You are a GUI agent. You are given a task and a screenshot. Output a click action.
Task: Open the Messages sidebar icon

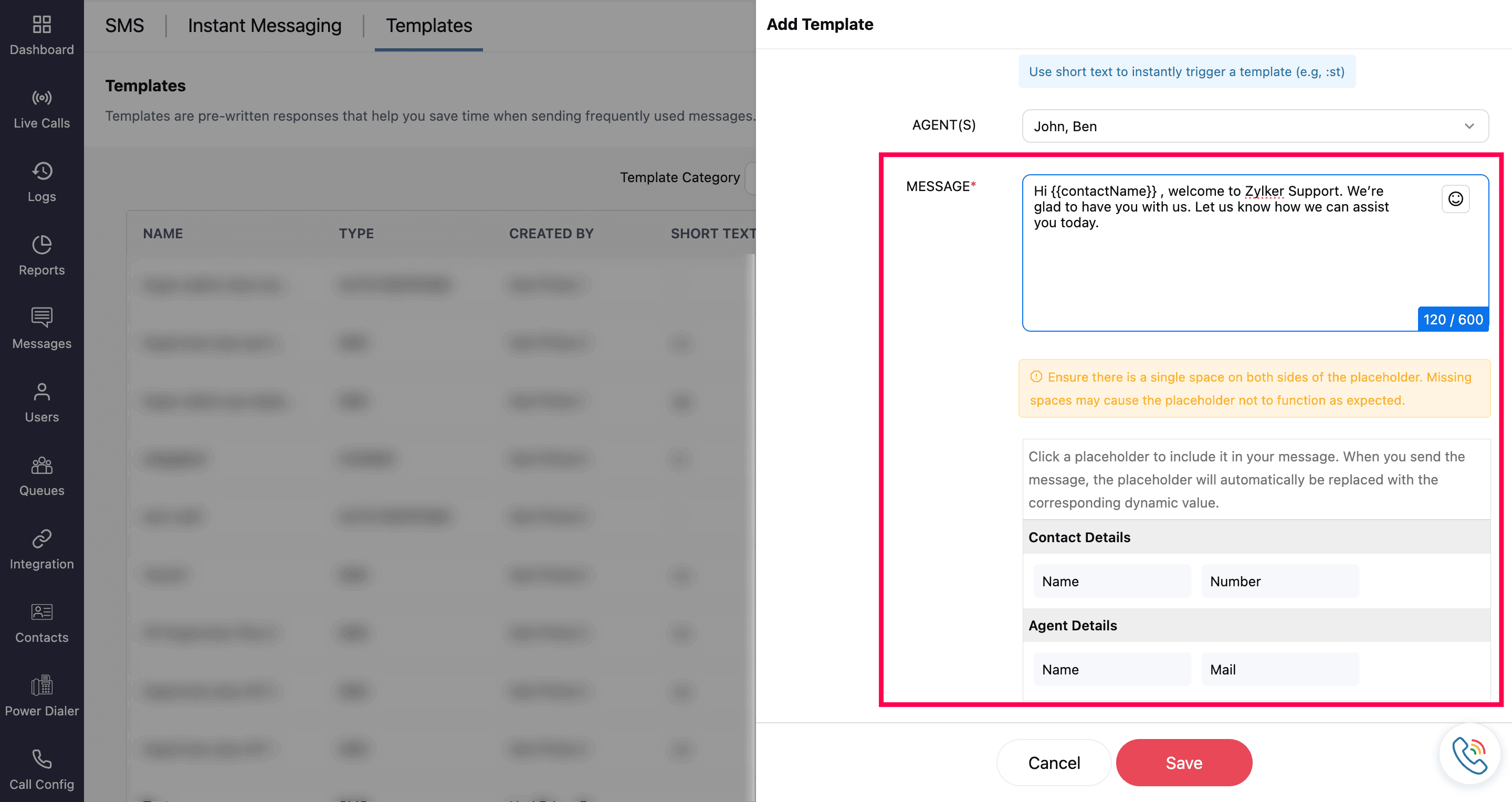(x=41, y=318)
